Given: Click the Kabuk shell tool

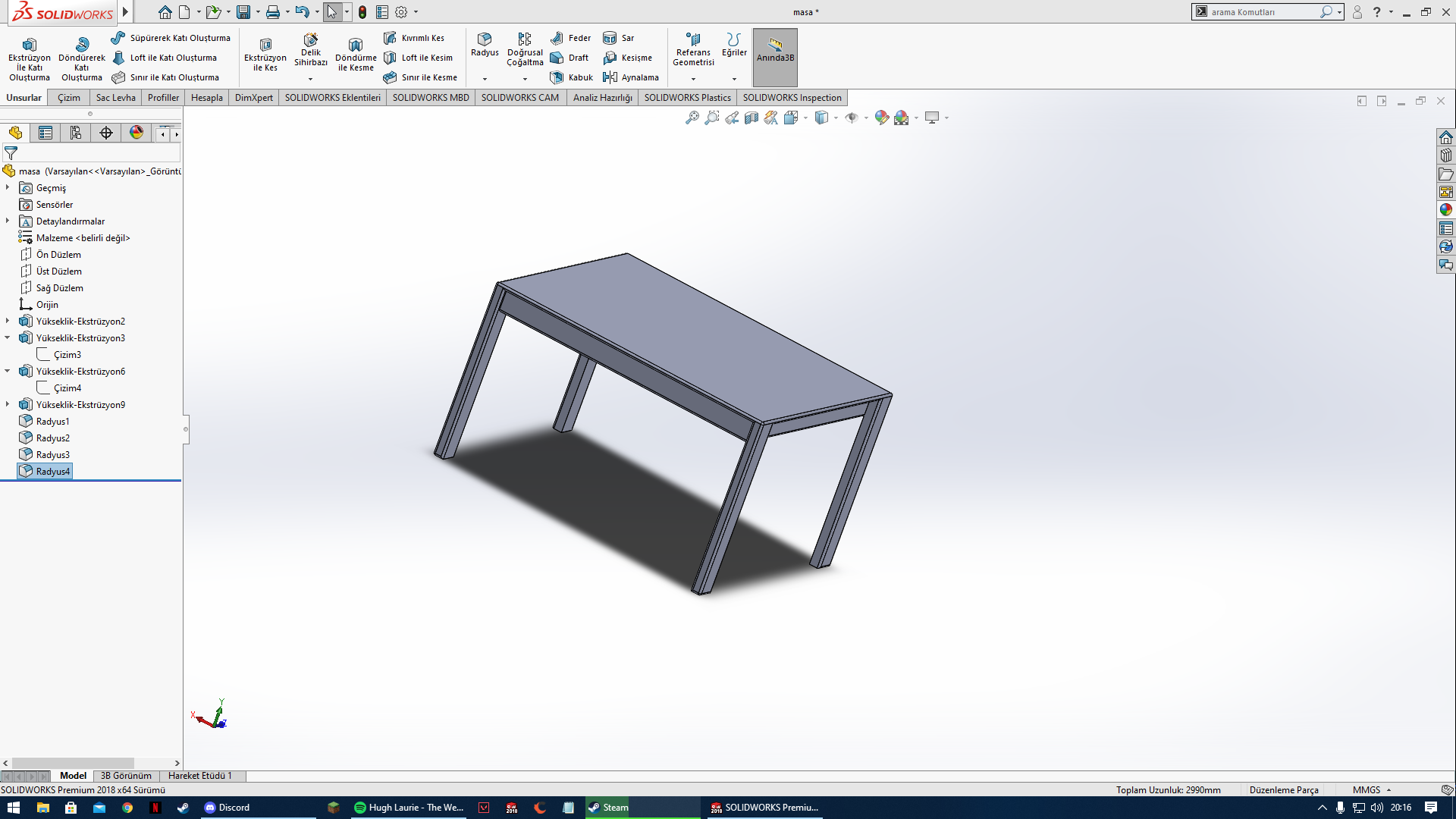Looking at the screenshot, I should (572, 77).
